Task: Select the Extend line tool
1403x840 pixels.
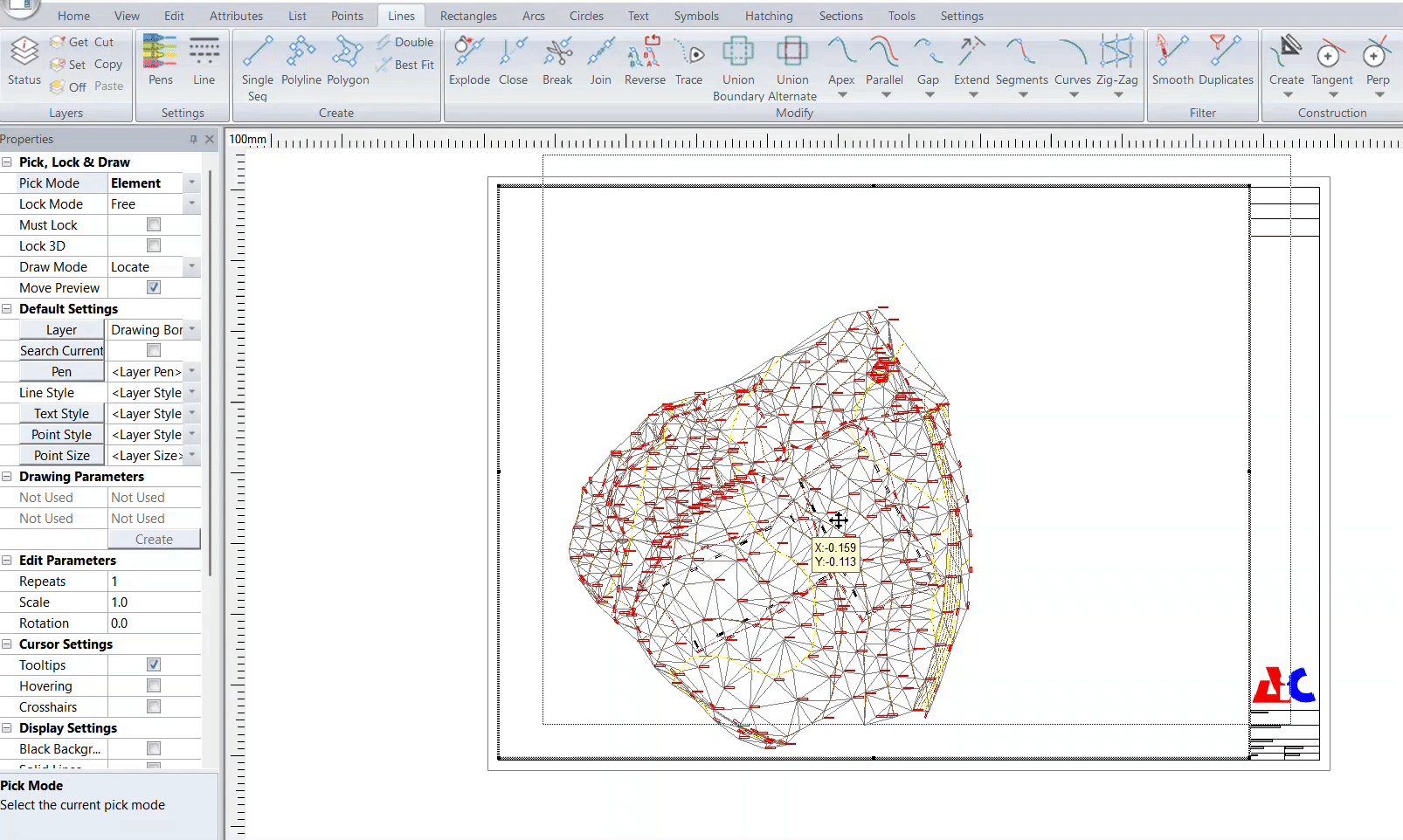Action: click(971, 61)
